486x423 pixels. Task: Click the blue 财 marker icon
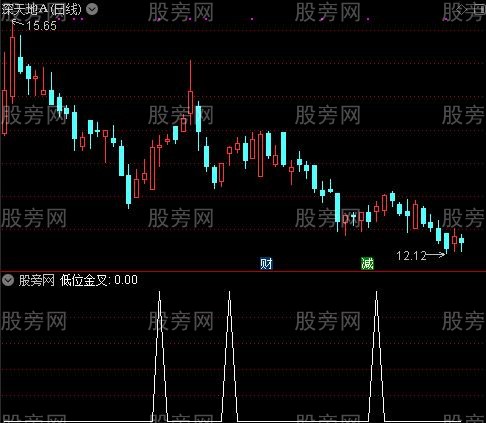pyautogui.click(x=266, y=264)
